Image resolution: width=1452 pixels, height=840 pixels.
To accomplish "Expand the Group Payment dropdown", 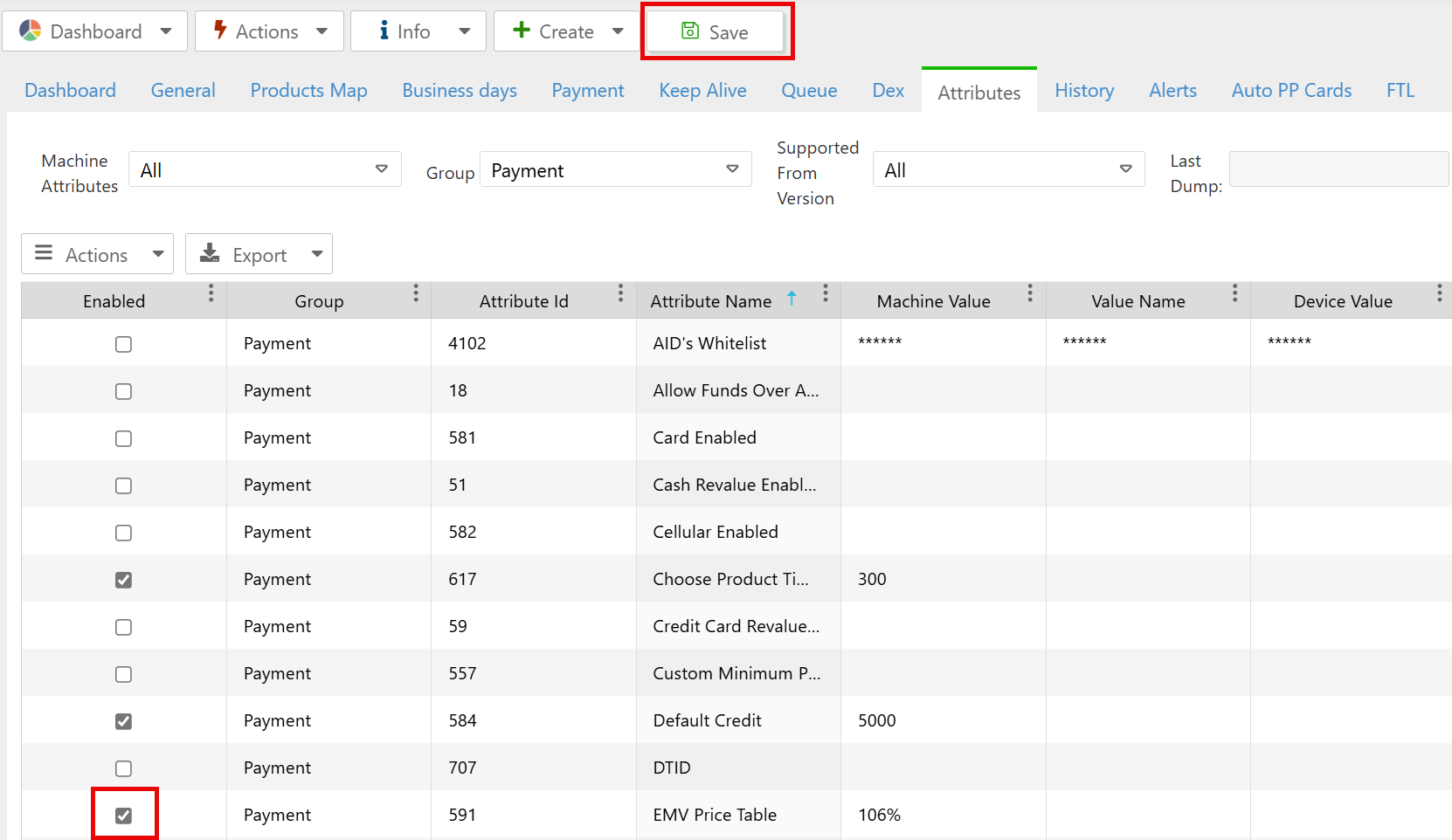I will coord(615,169).
